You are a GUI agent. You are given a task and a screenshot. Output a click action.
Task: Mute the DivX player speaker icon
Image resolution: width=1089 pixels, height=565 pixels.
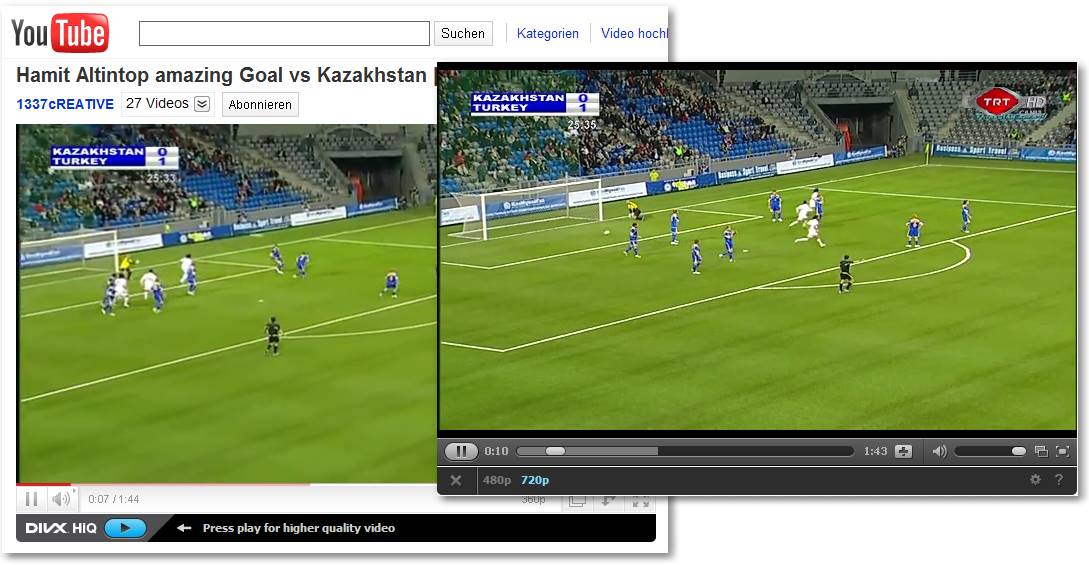[939, 451]
